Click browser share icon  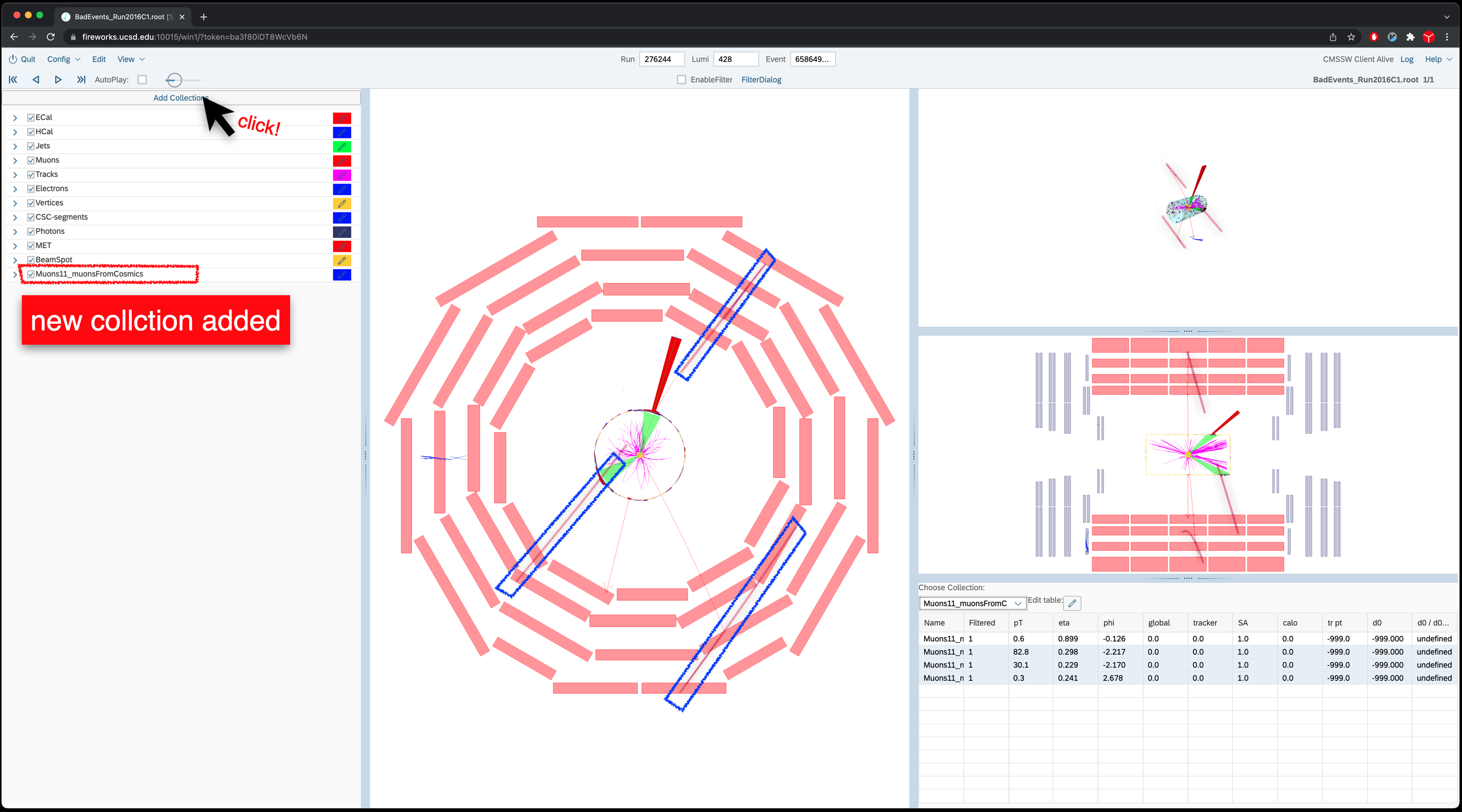click(x=1333, y=37)
